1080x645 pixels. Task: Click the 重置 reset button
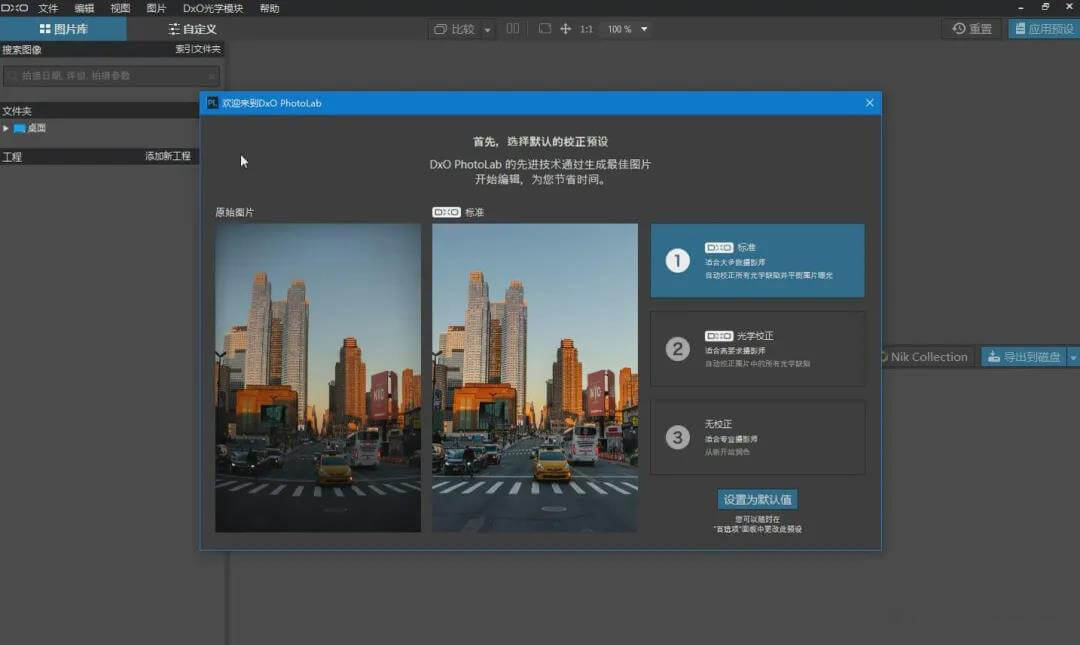(972, 29)
